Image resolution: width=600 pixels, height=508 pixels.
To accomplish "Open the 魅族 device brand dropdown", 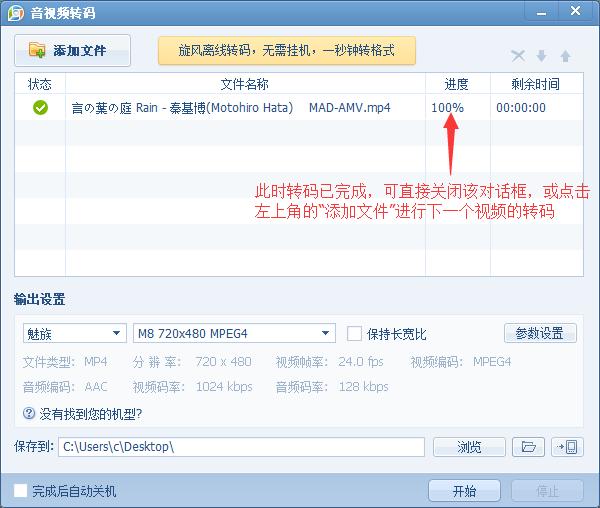I will tap(75, 333).
